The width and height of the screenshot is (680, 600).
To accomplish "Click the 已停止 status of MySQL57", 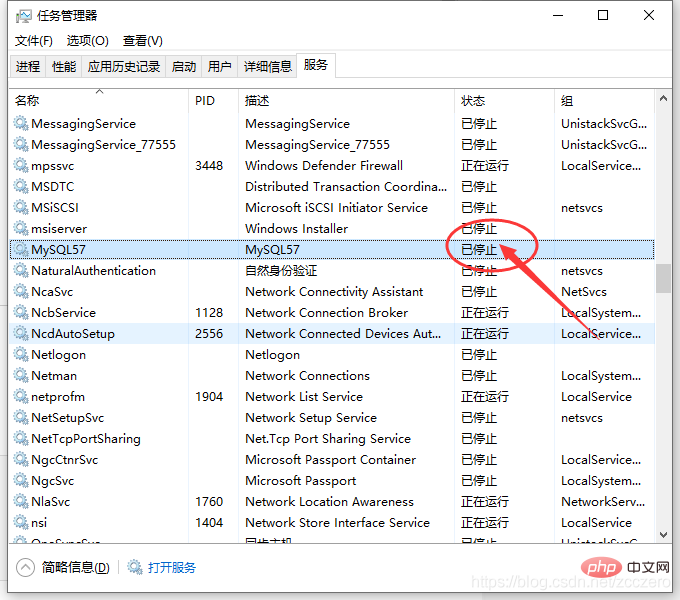I will click(479, 250).
